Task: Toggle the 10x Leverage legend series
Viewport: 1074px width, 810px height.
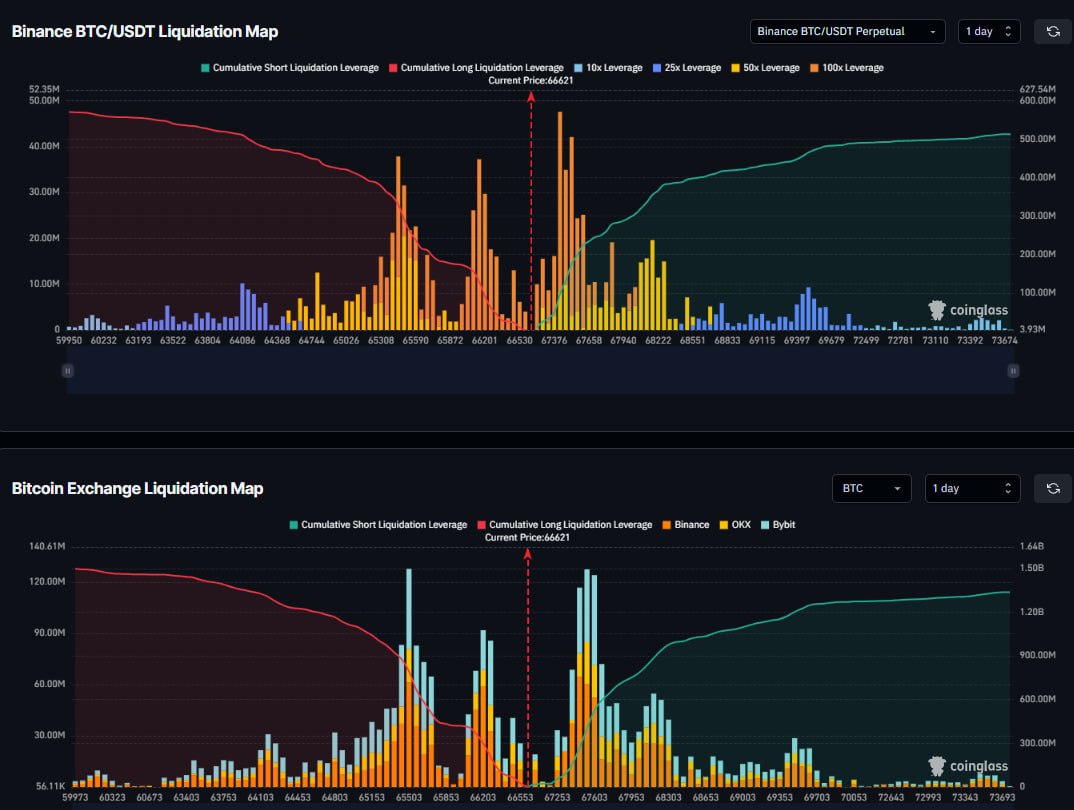Action: pos(607,68)
